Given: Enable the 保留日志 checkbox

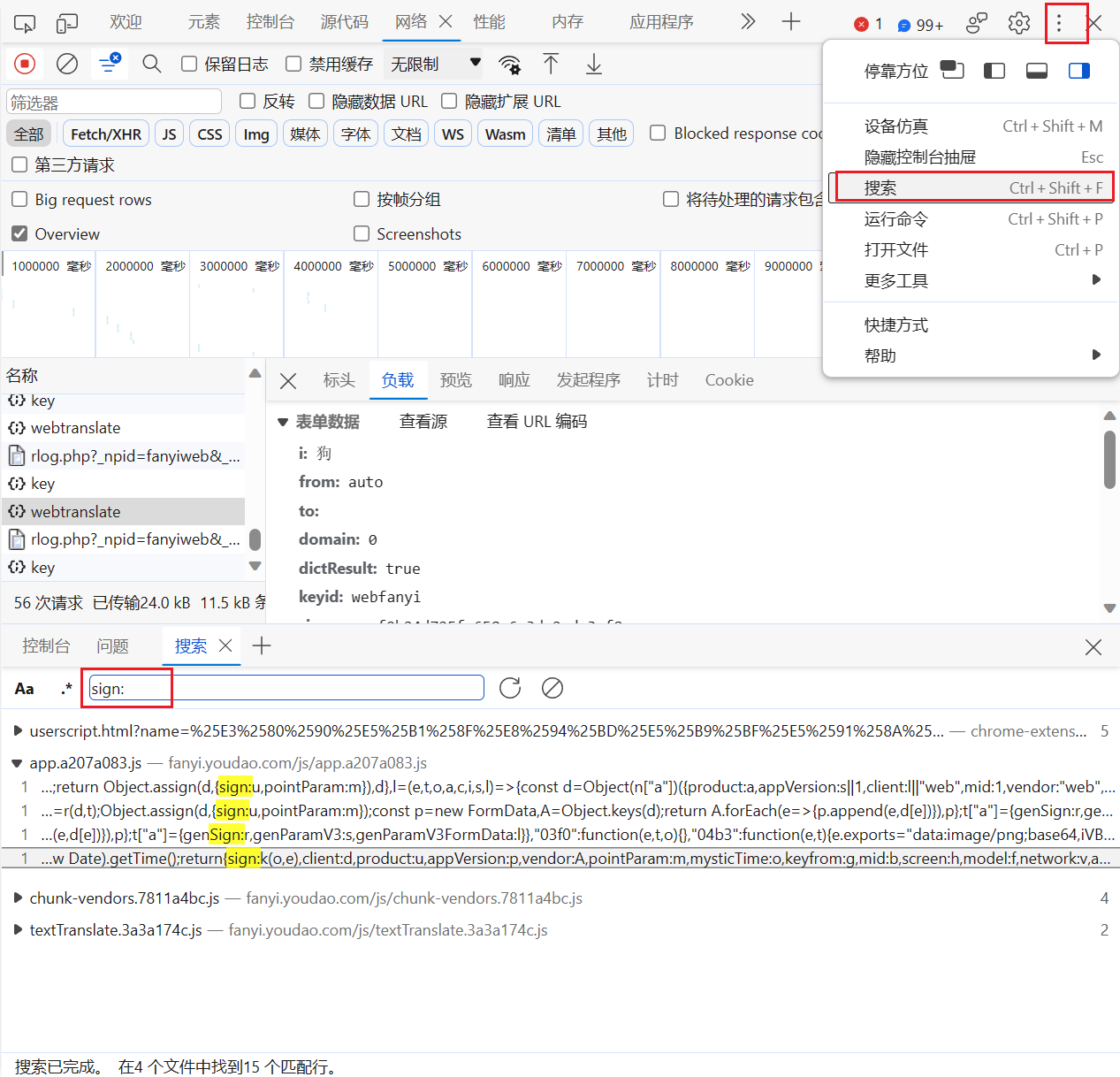Looking at the screenshot, I should click(188, 64).
